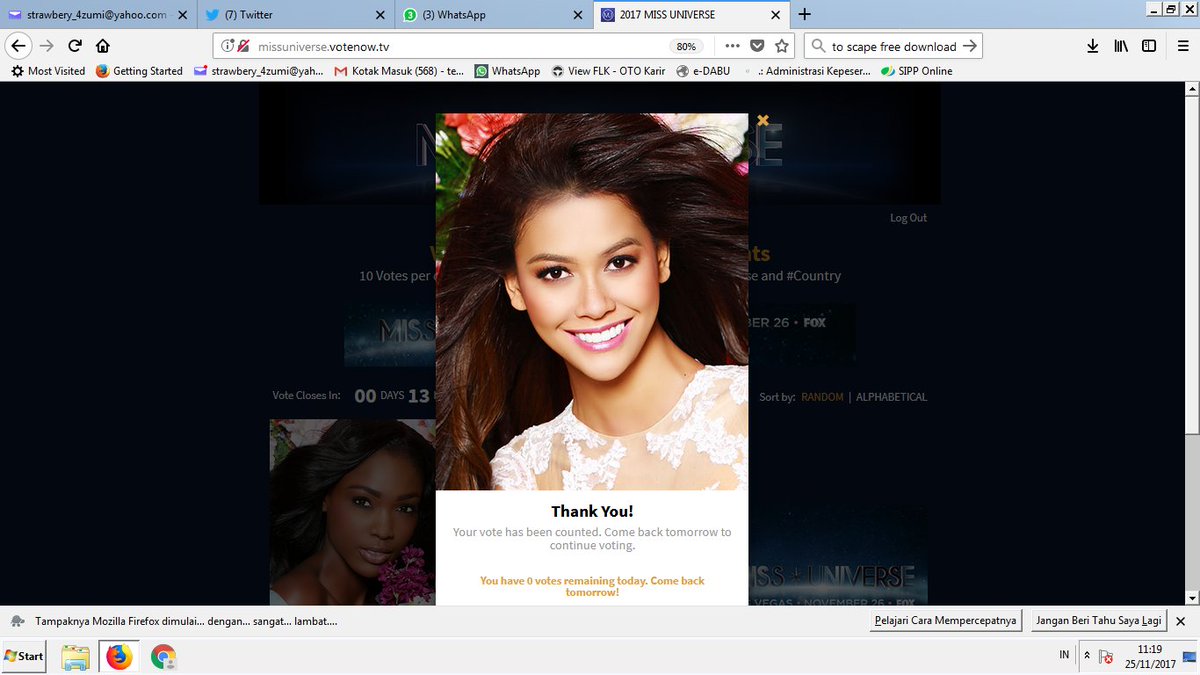This screenshot has height=675, width=1200.
Task: Close the WhatsApp tab
Action: [577, 15]
